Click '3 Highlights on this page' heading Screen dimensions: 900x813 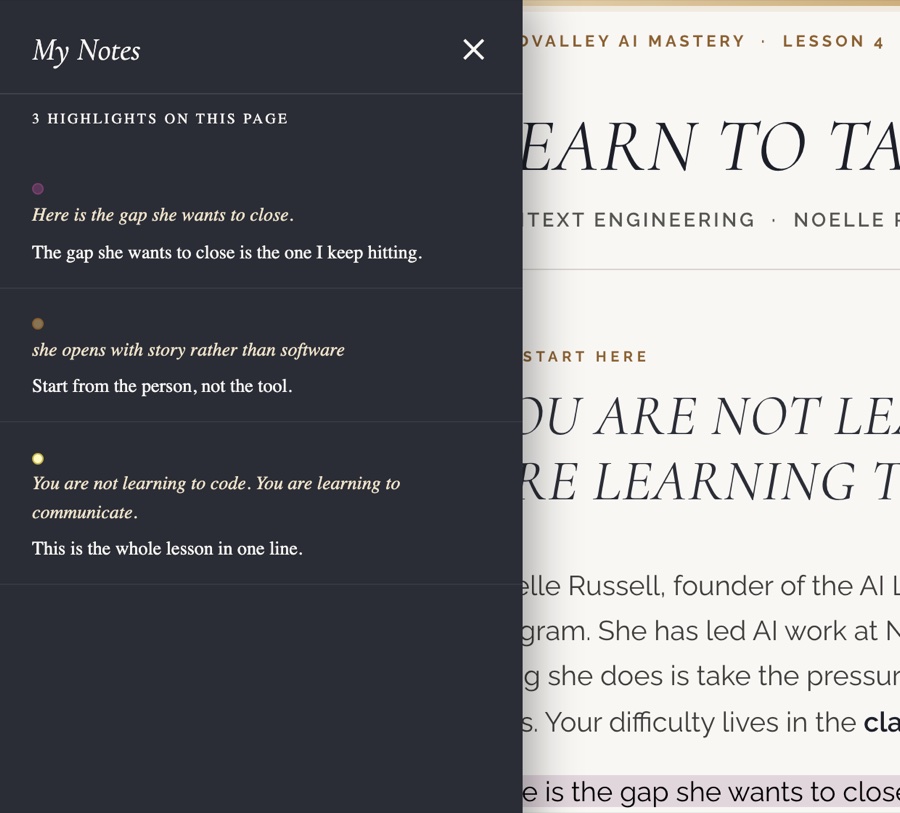[160, 119]
